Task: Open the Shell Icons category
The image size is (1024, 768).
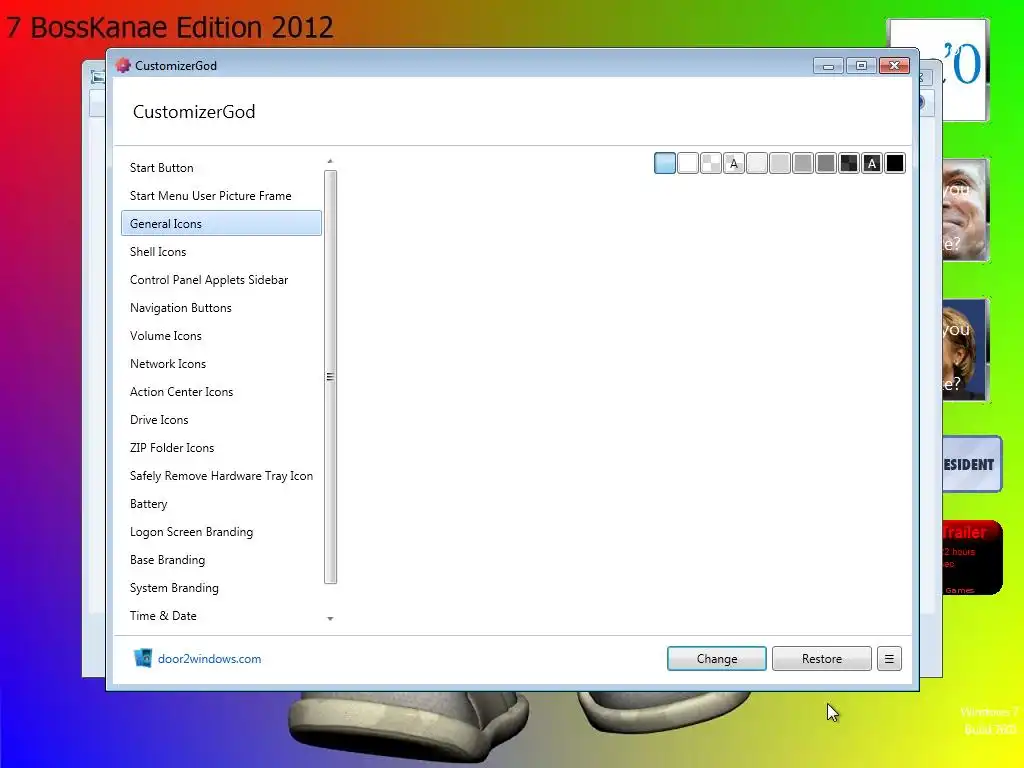Action: 221,251
